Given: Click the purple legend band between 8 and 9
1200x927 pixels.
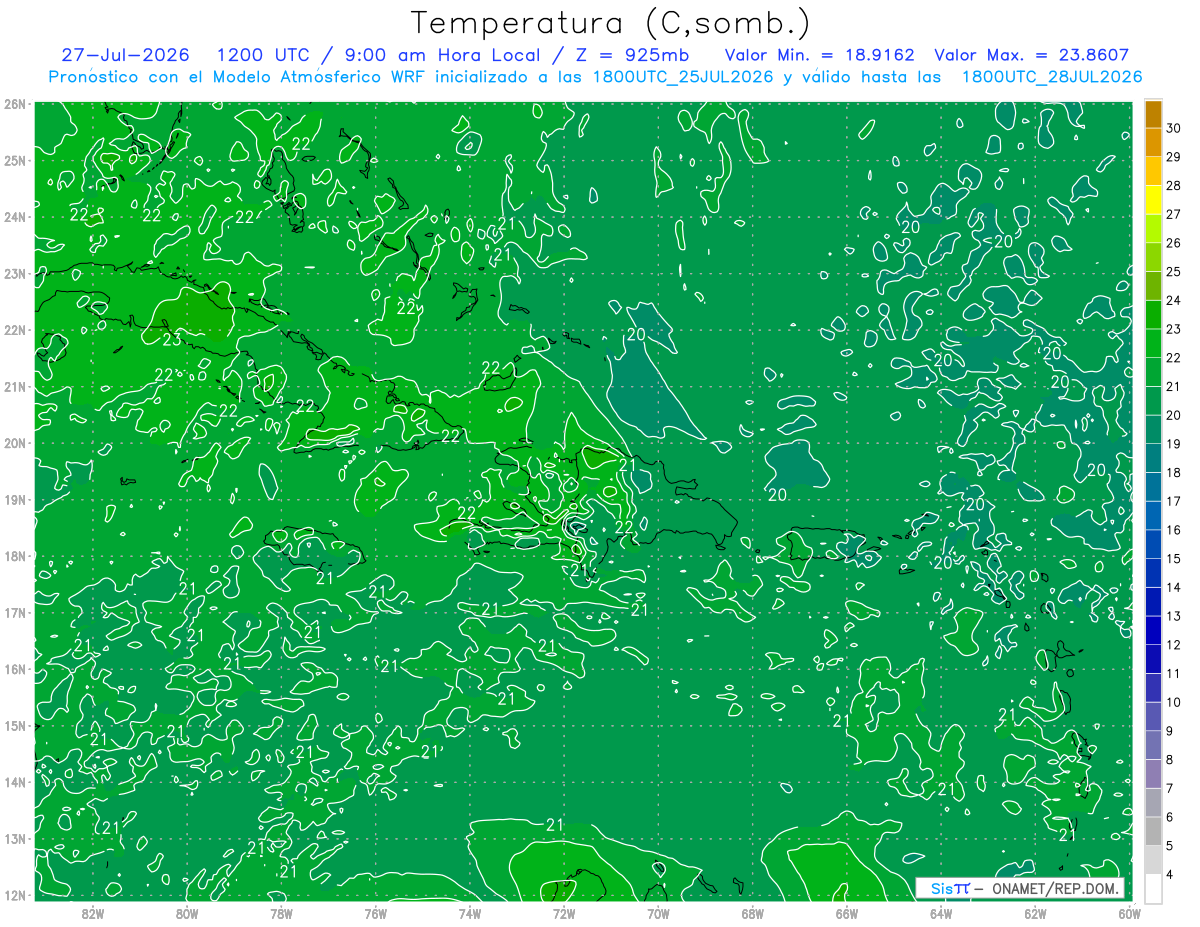Looking at the screenshot, I should tap(1153, 745).
